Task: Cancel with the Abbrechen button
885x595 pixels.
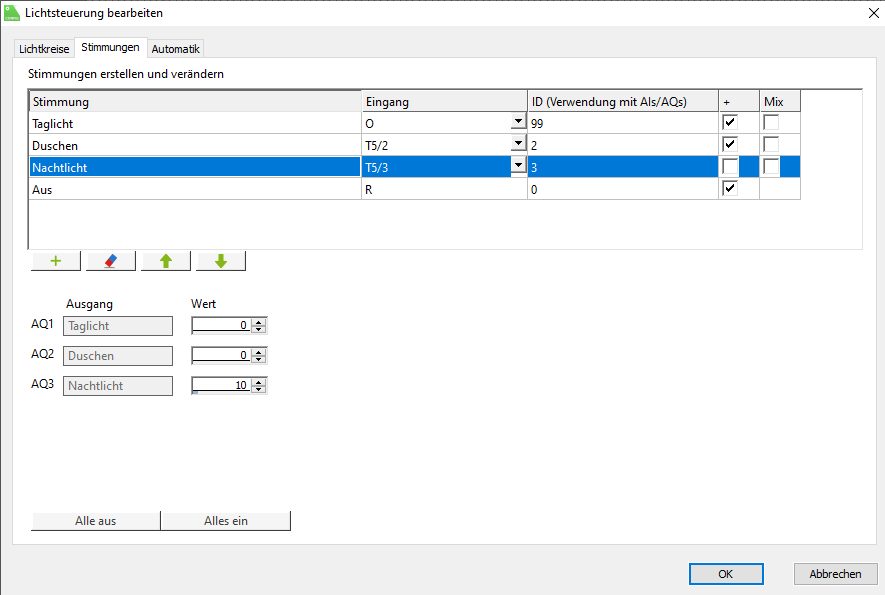Action: [835, 574]
